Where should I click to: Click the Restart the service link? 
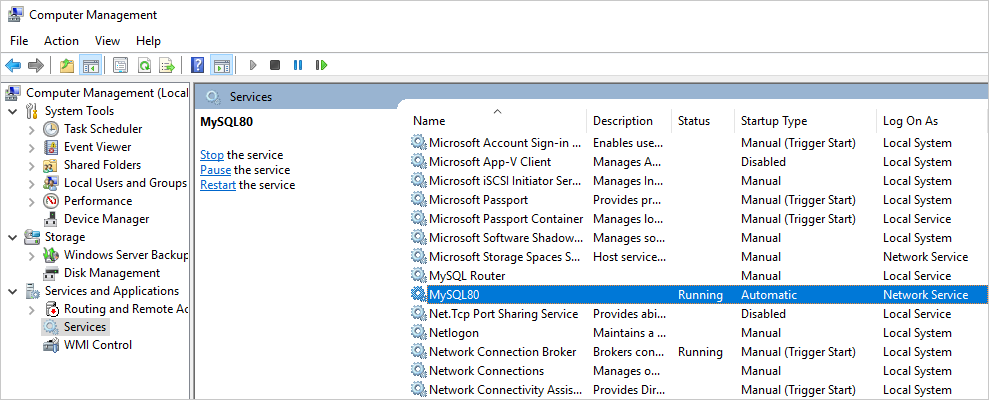tap(218, 185)
